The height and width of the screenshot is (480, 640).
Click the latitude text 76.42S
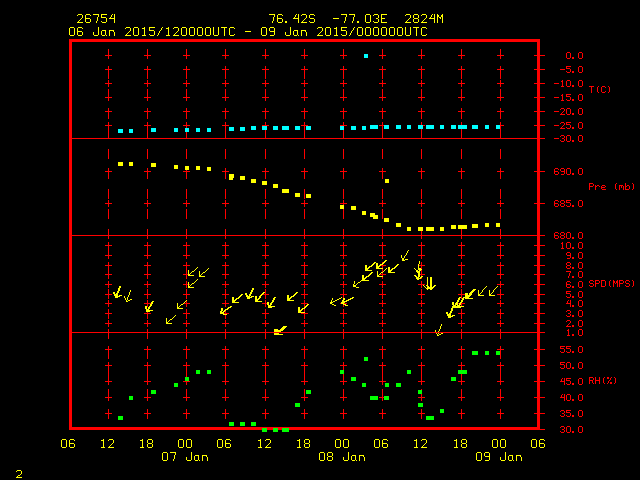pyautogui.click(x=292, y=19)
